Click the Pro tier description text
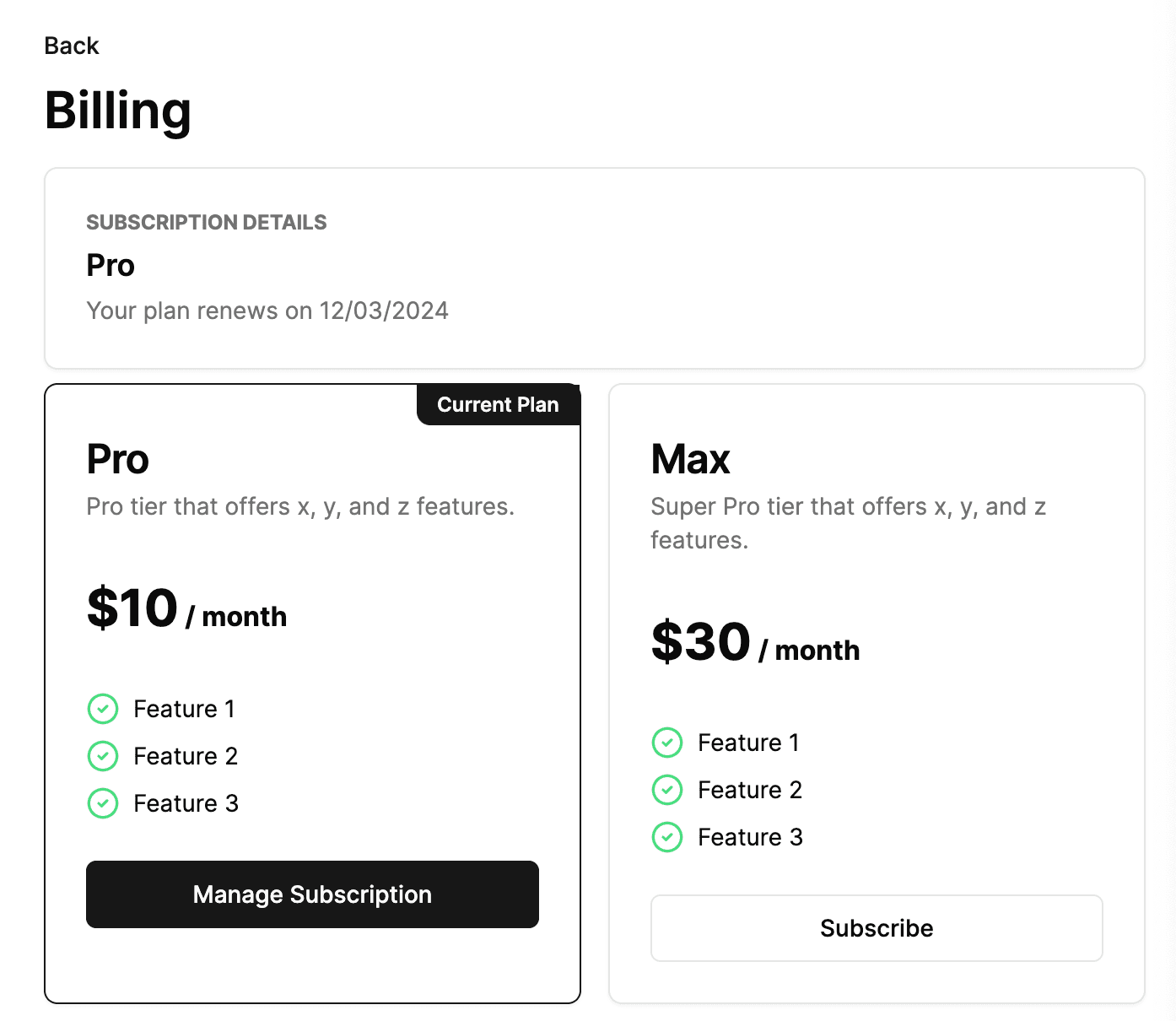This screenshot has width=1176, height=1021. (300, 506)
